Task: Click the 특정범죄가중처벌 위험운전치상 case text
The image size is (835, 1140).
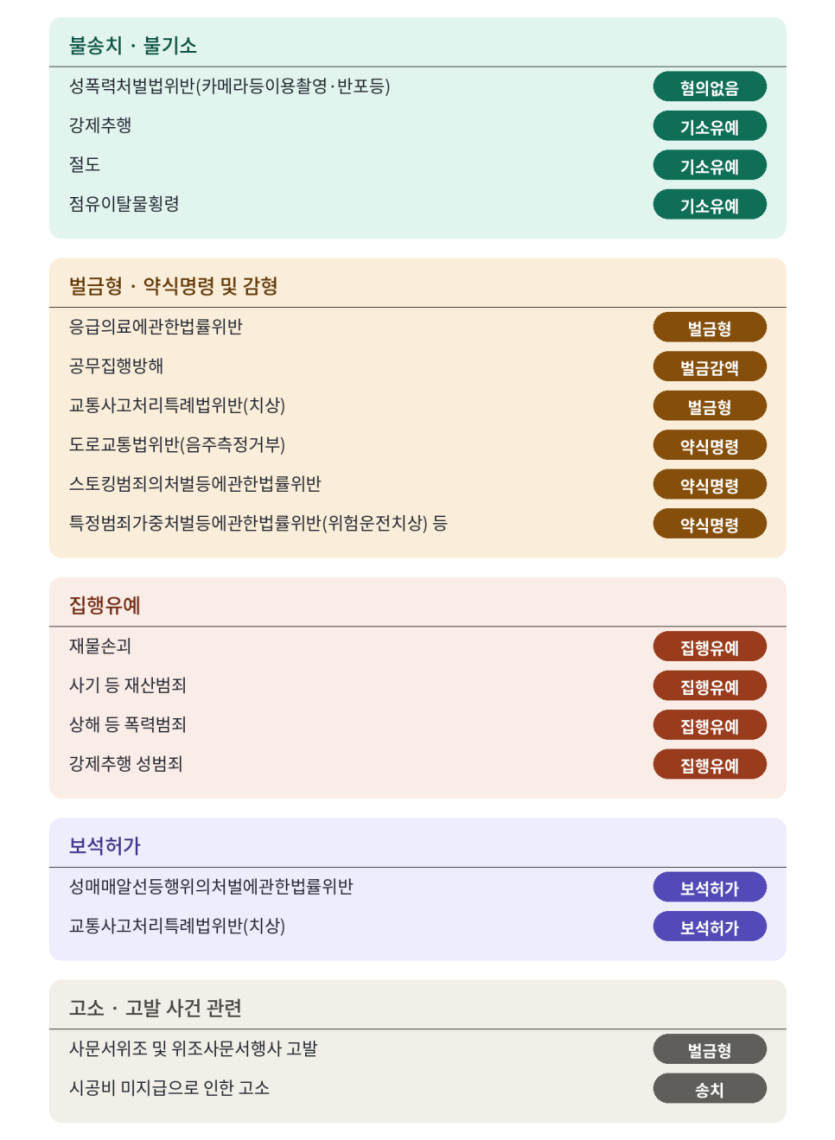Action: (x=257, y=523)
